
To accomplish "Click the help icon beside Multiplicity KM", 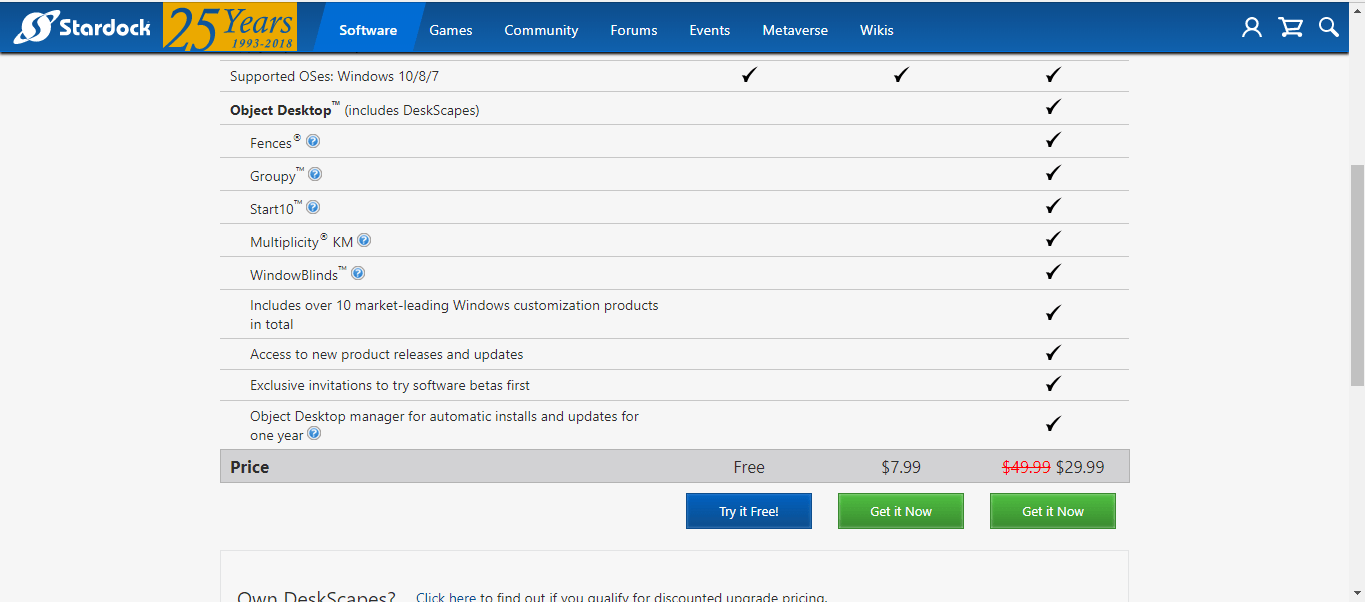I will click(x=364, y=240).
